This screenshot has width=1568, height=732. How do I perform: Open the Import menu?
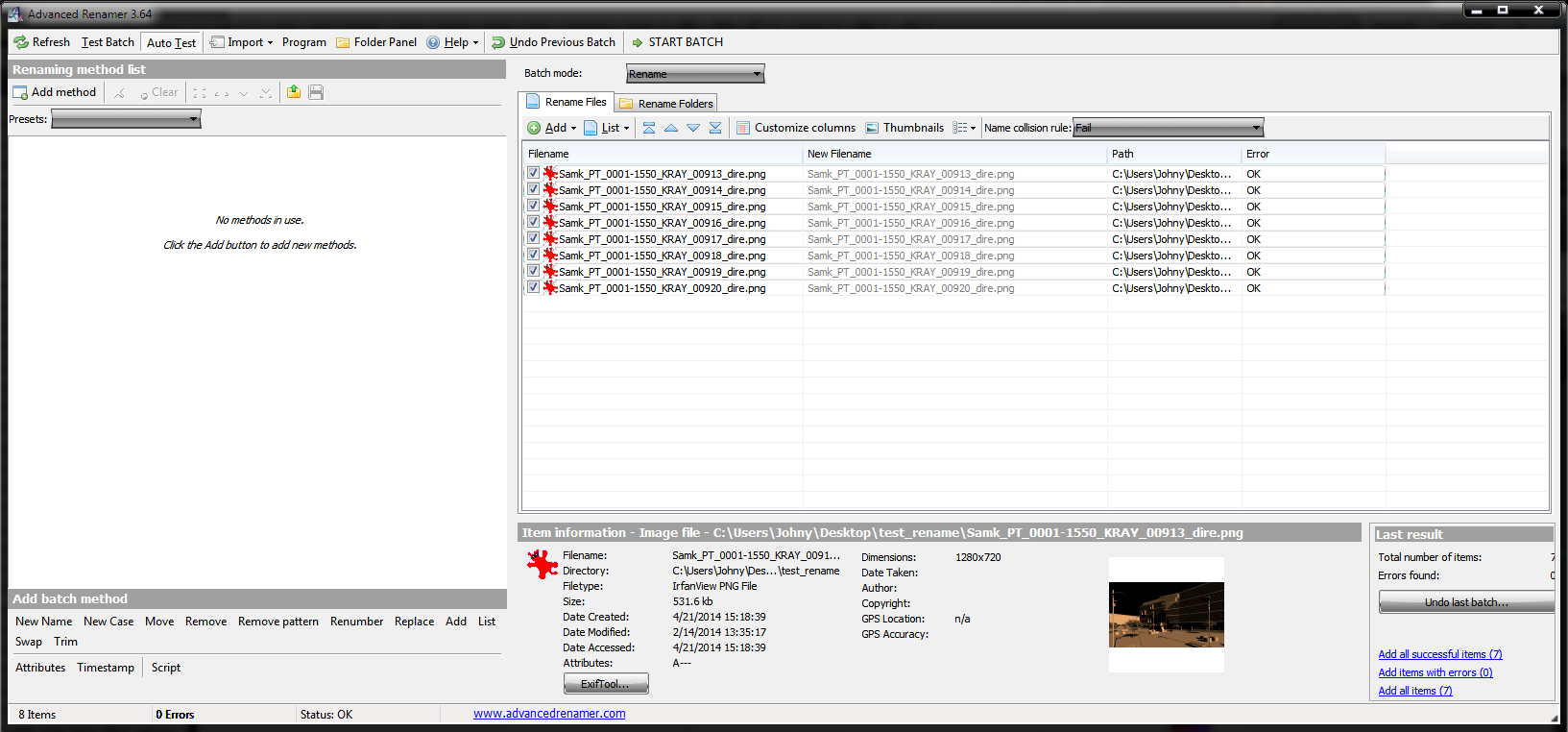pyautogui.click(x=241, y=42)
